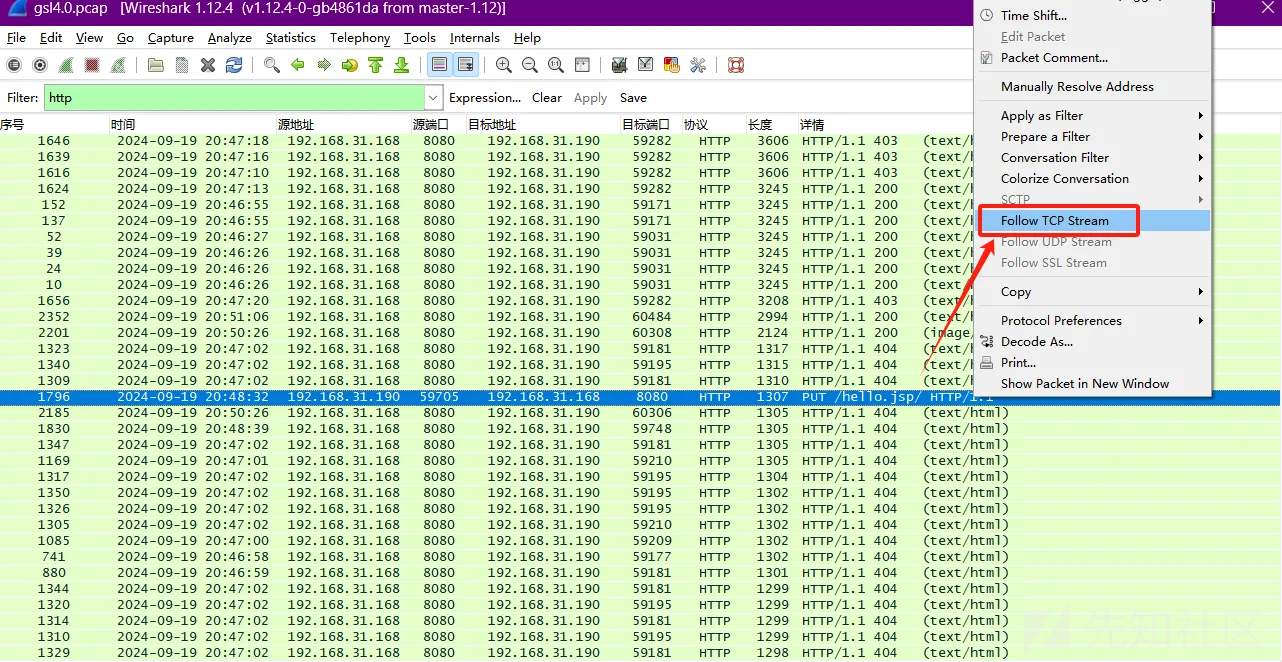The width and height of the screenshot is (1282, 662).
Task: Select packet row number 1646
Action: (640, 141)
